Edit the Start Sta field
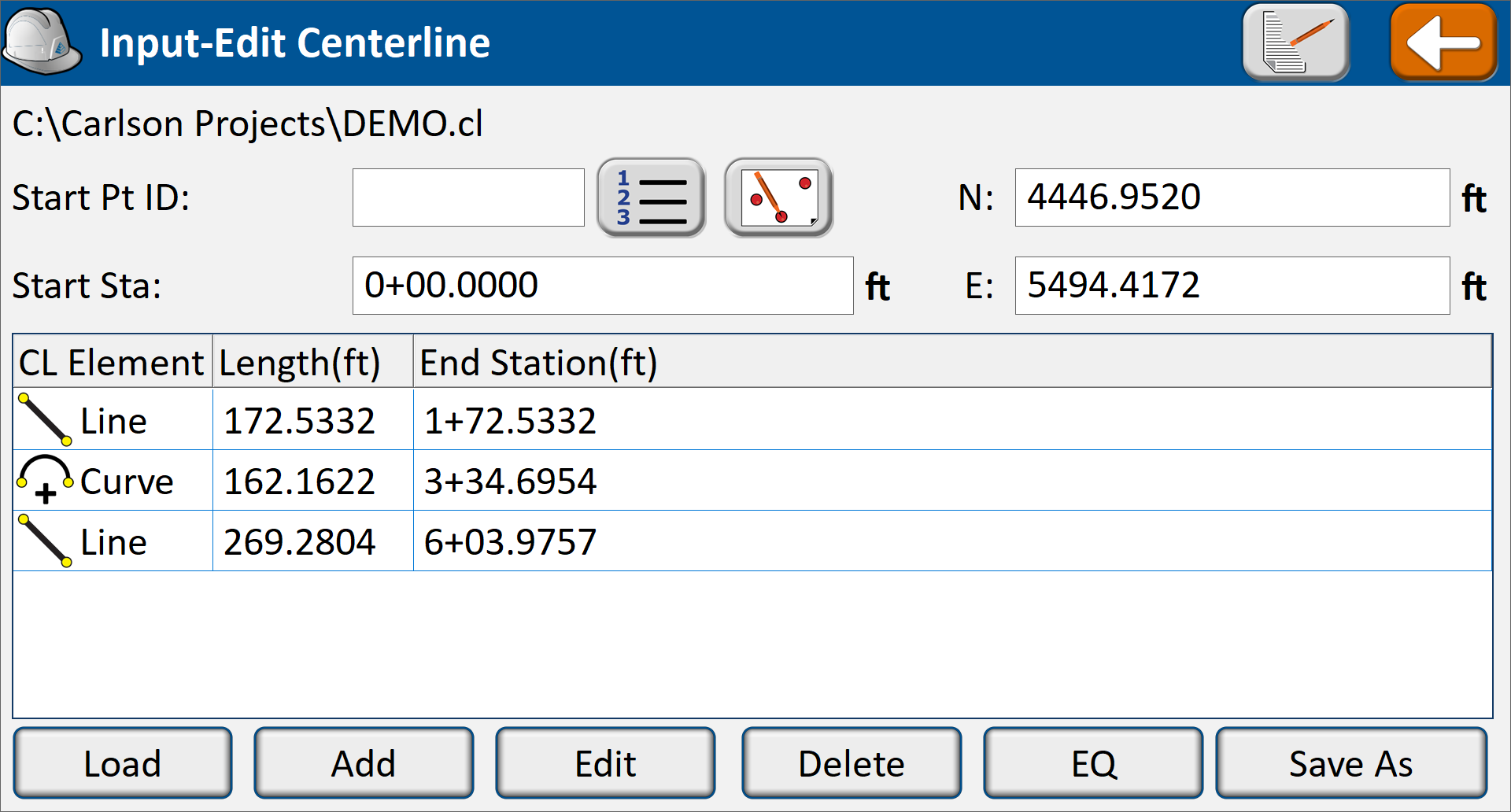1511x812 pixels. point(603,286)
